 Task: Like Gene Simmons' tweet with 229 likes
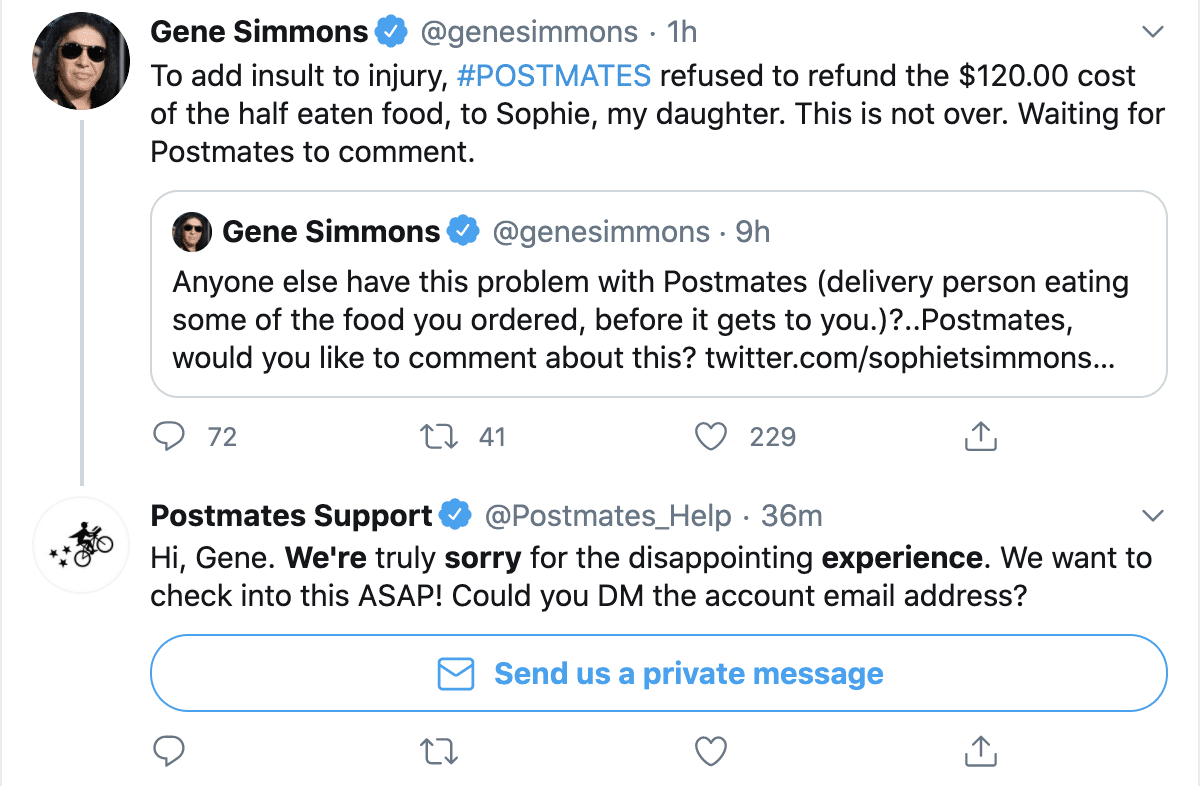pyautogui.click(x=710, y=436)
